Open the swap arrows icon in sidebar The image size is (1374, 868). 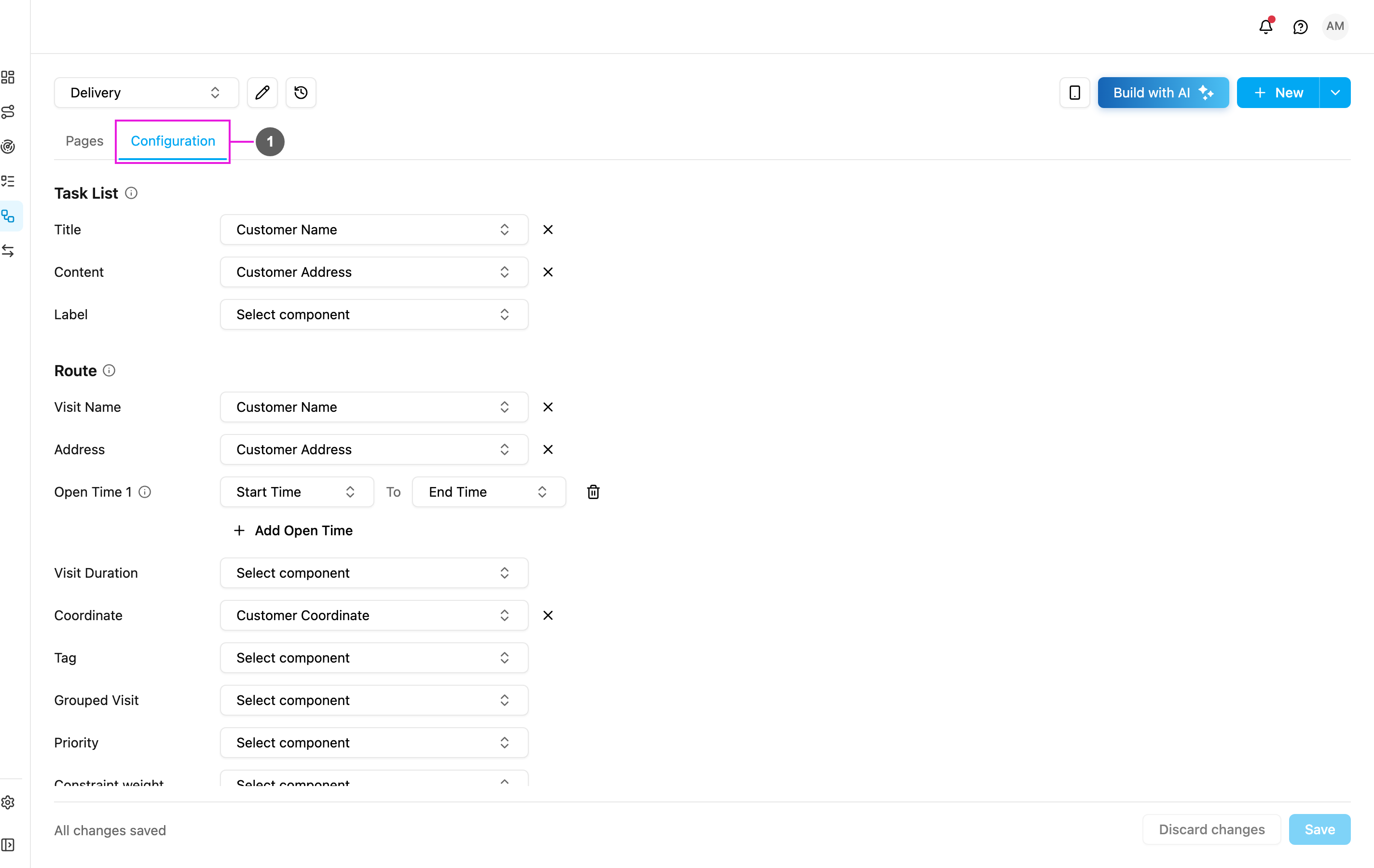point(9,251)
